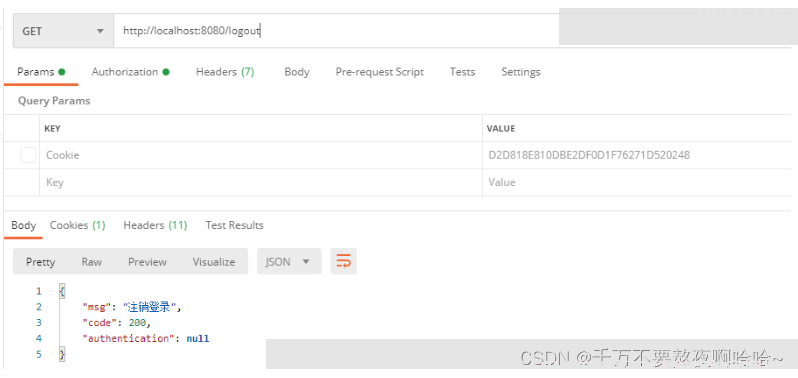Screen dimensions: 798x378
Task: Click the empty Value placeholder field
Action: (637, 182)
